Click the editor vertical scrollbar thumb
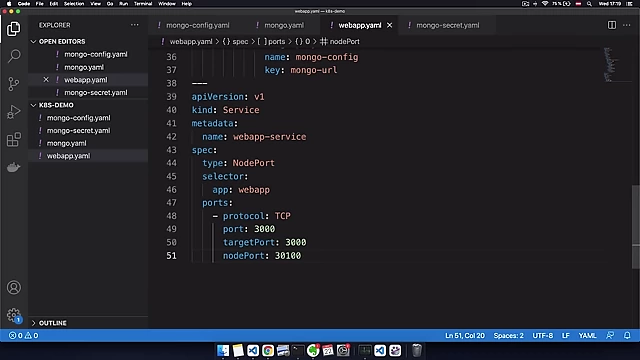Viewport: 640px width, 360px height. click(636, 227)
